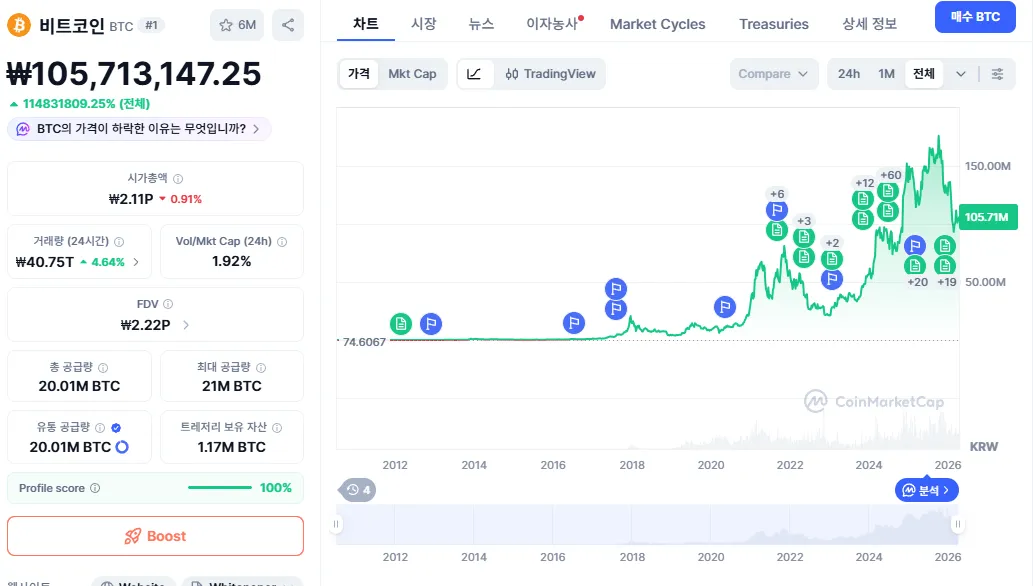This screenshot has width=1033, height=586.
Task: Click the market cap info icon
Action: coord(178,179)
